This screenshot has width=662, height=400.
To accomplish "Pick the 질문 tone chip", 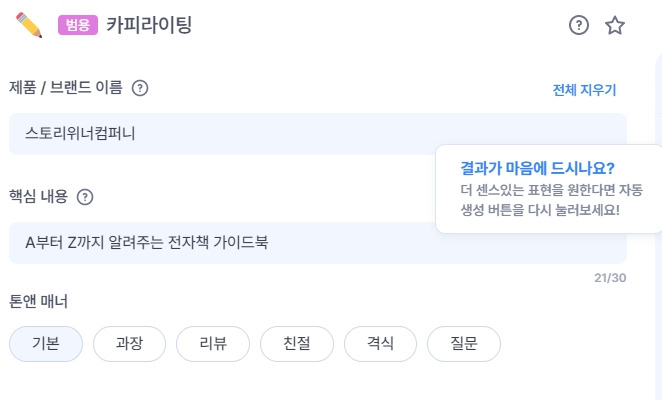I will (464, 343).
